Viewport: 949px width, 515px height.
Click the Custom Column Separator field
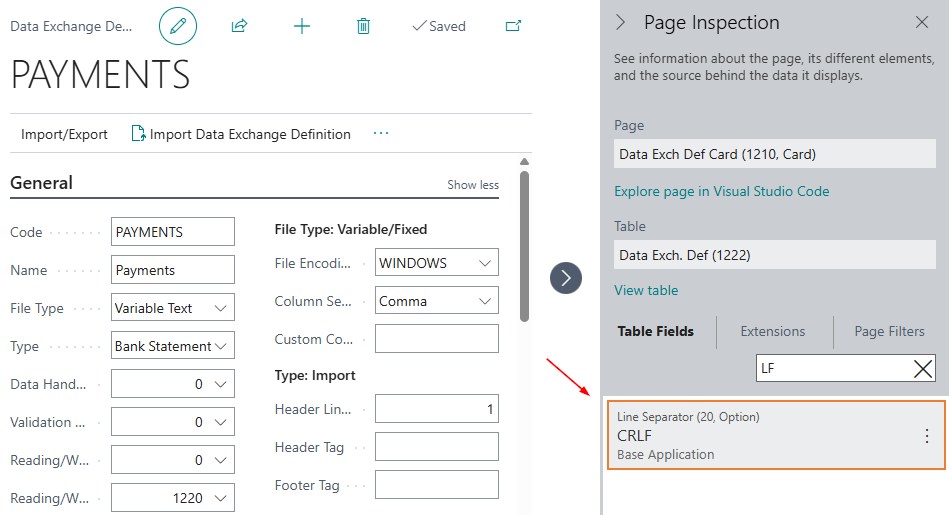pos(436,339)
